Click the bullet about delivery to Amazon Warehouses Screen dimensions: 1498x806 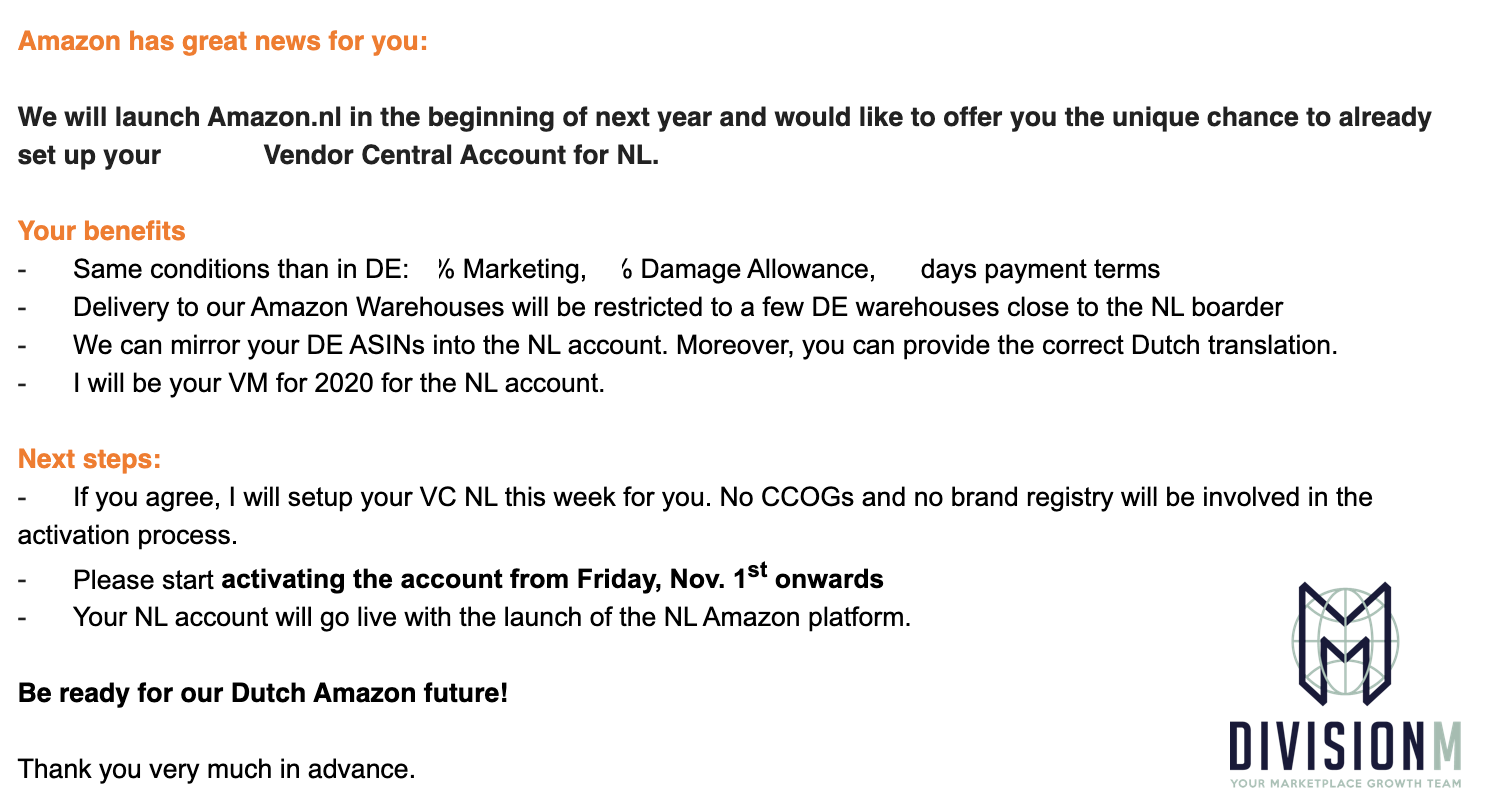coord(678,307)
